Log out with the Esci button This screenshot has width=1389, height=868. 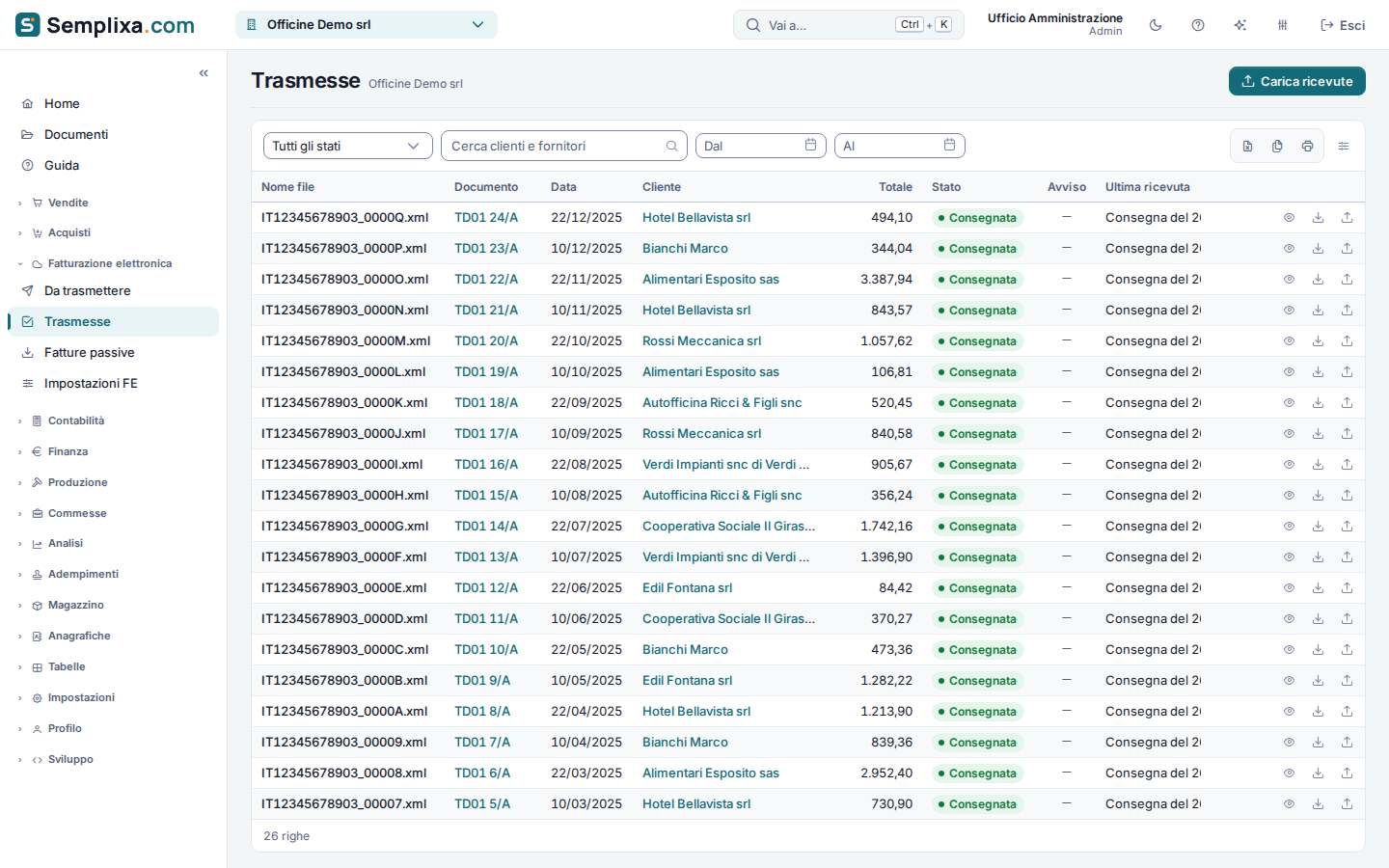[1343, 25]
